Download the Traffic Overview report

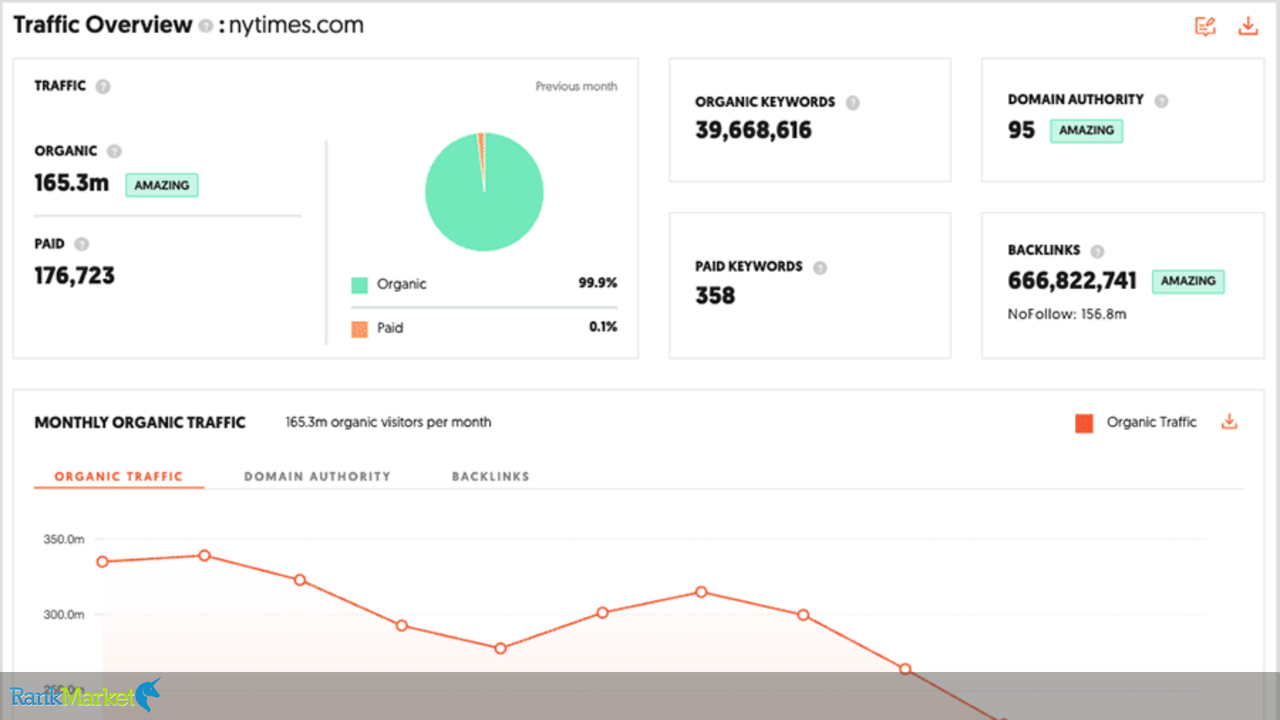click(1248, 26)
